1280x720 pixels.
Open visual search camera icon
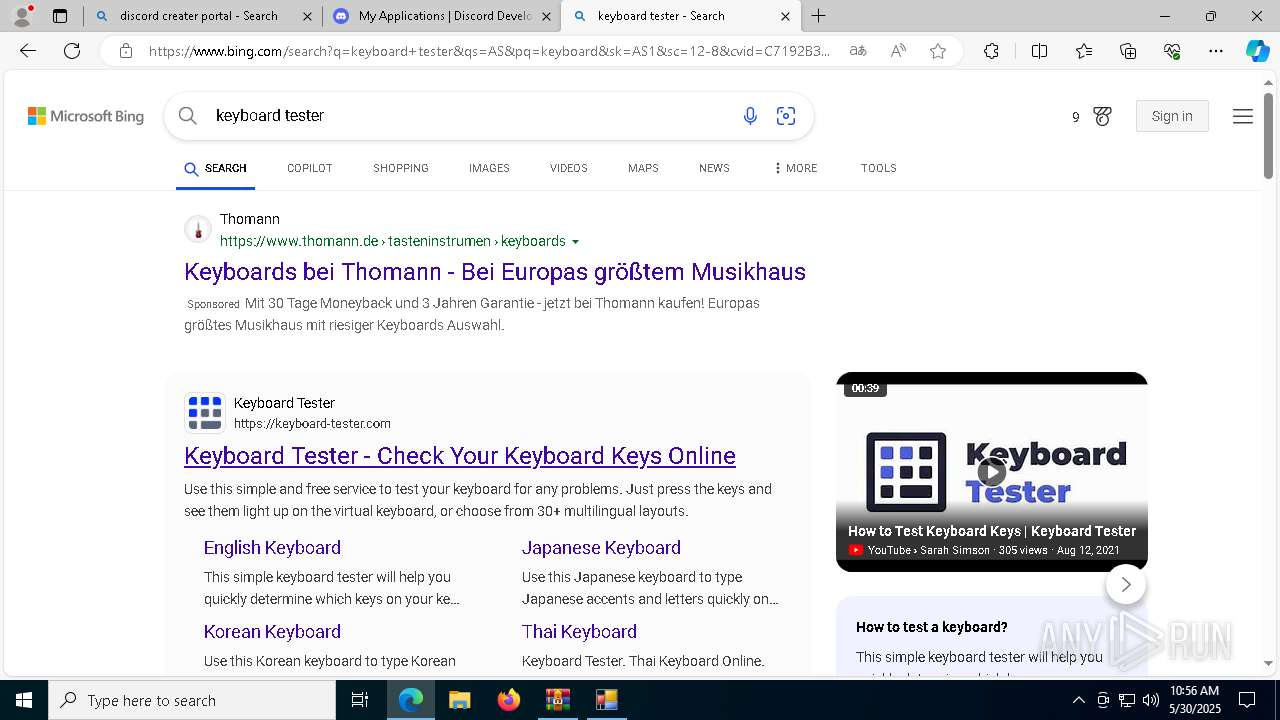click(x=786, y=116)
